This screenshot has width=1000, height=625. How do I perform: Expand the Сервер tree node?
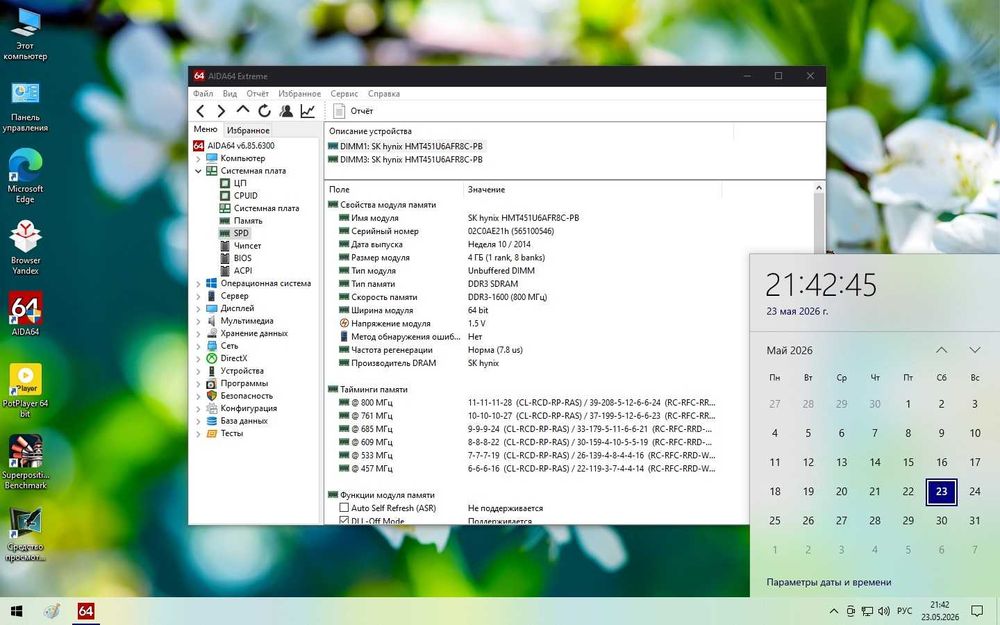[198, 296]
